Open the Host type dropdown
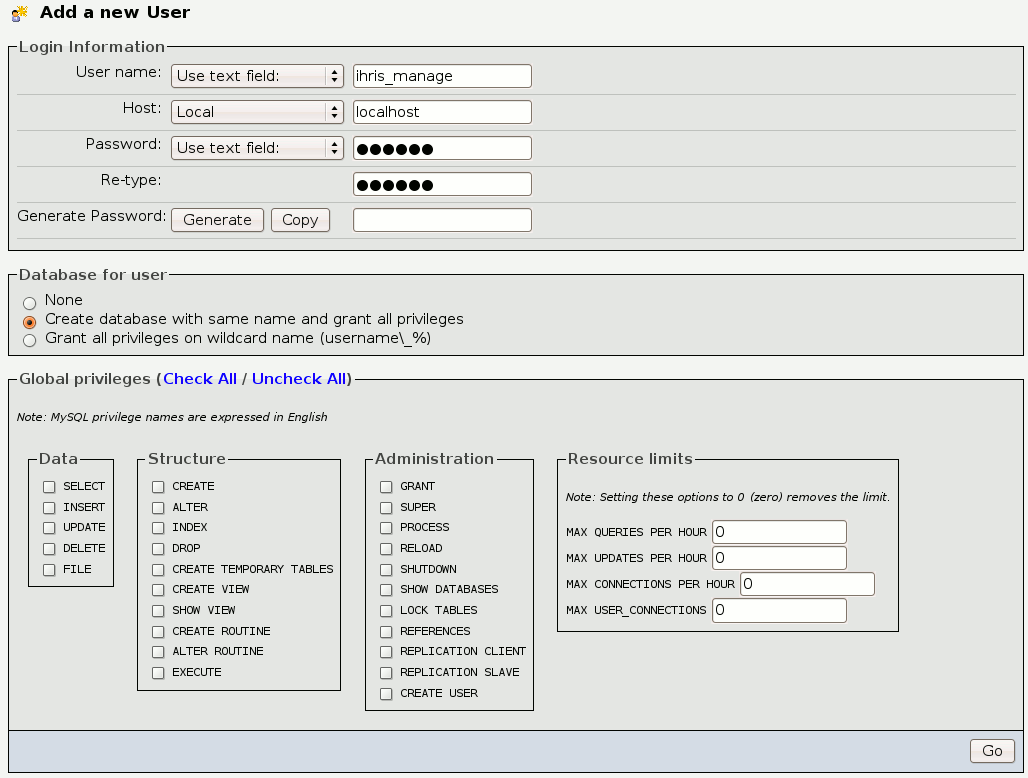Image resolution: width=1028 pixels, height=778 pixels. [x=257, y=112]
